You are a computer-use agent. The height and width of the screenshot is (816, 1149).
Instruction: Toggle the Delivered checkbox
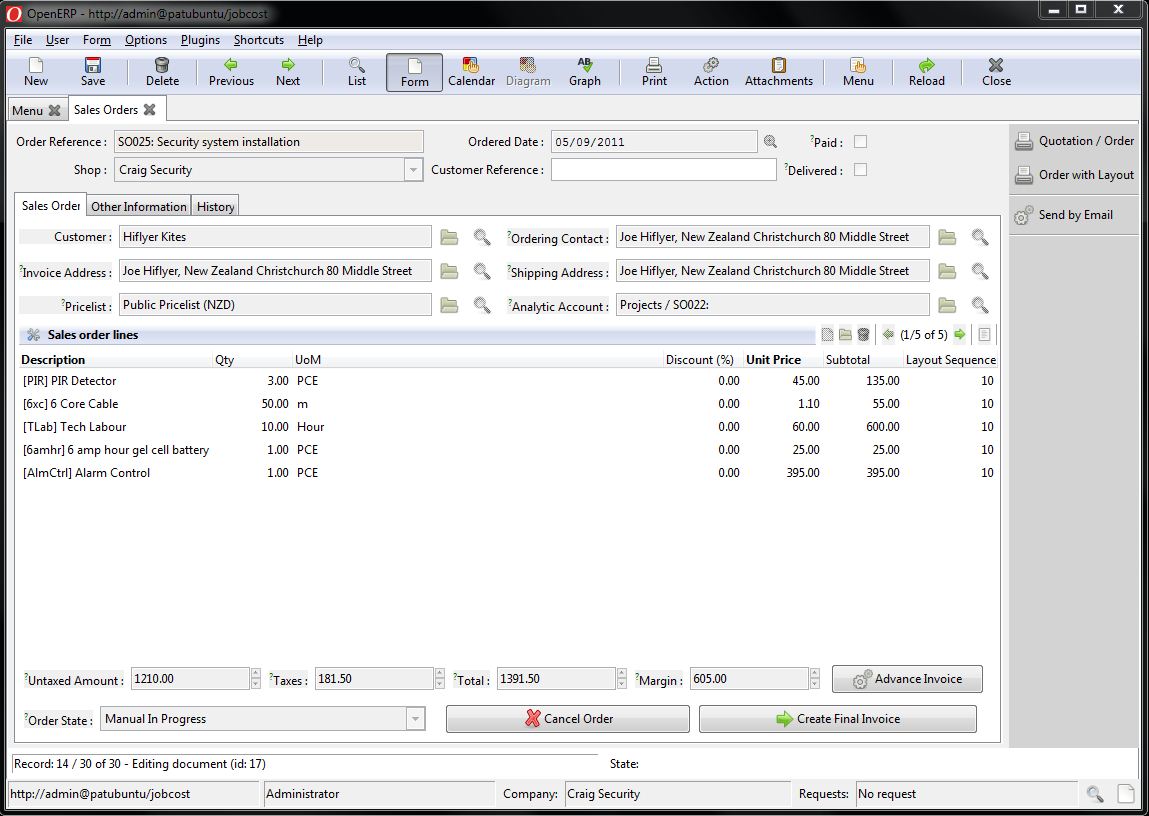point(860,170)
